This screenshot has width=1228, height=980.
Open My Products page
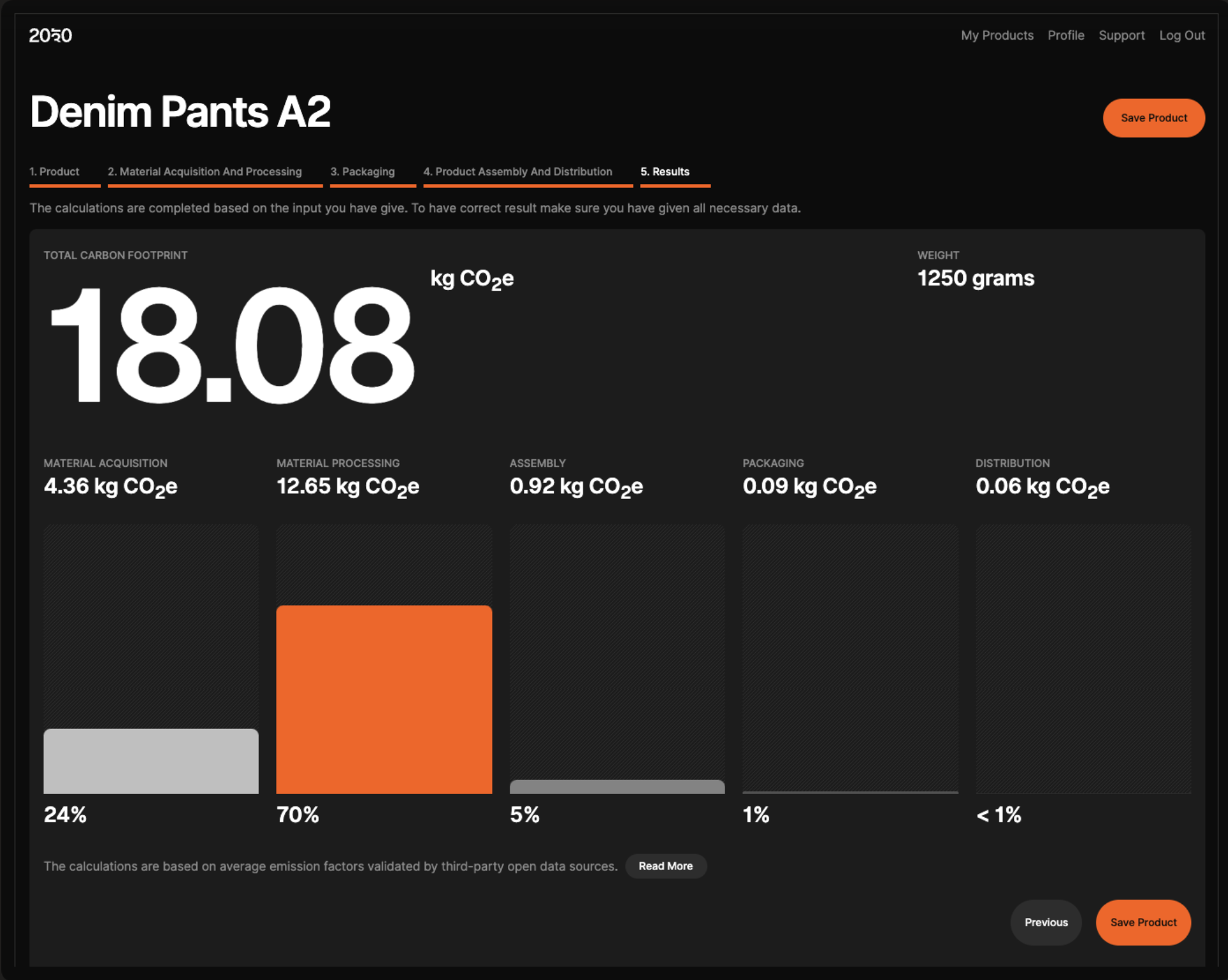click(997, 35)
